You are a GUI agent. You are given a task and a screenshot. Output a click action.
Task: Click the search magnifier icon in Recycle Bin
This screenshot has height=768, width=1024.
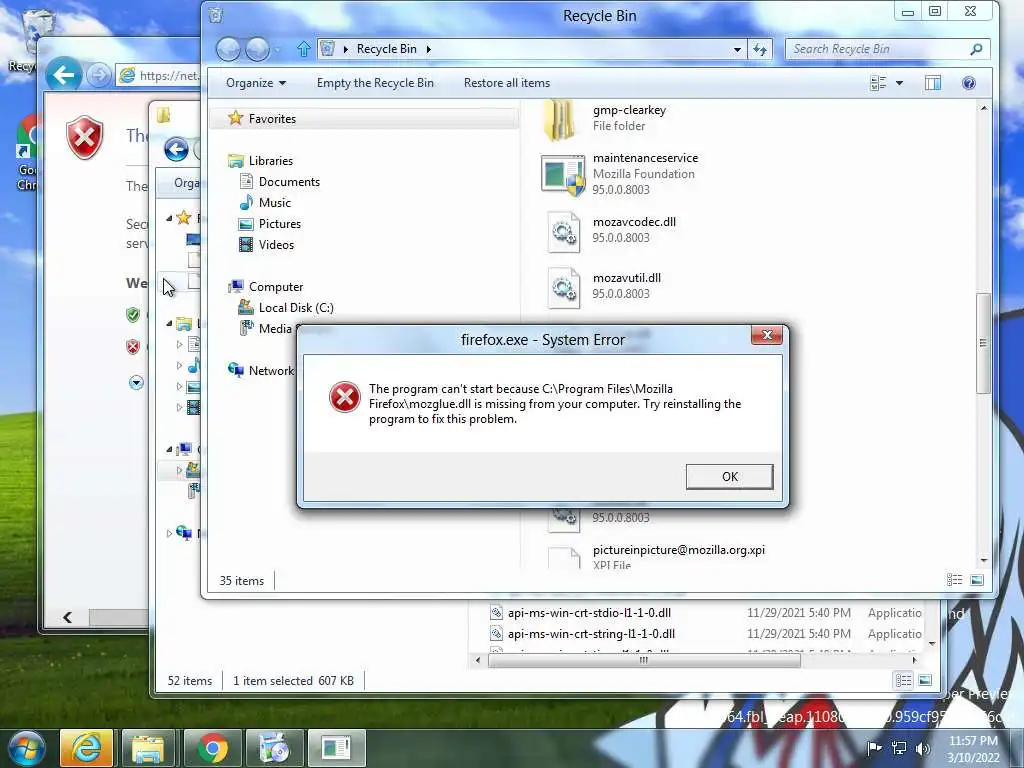point(976,49)
